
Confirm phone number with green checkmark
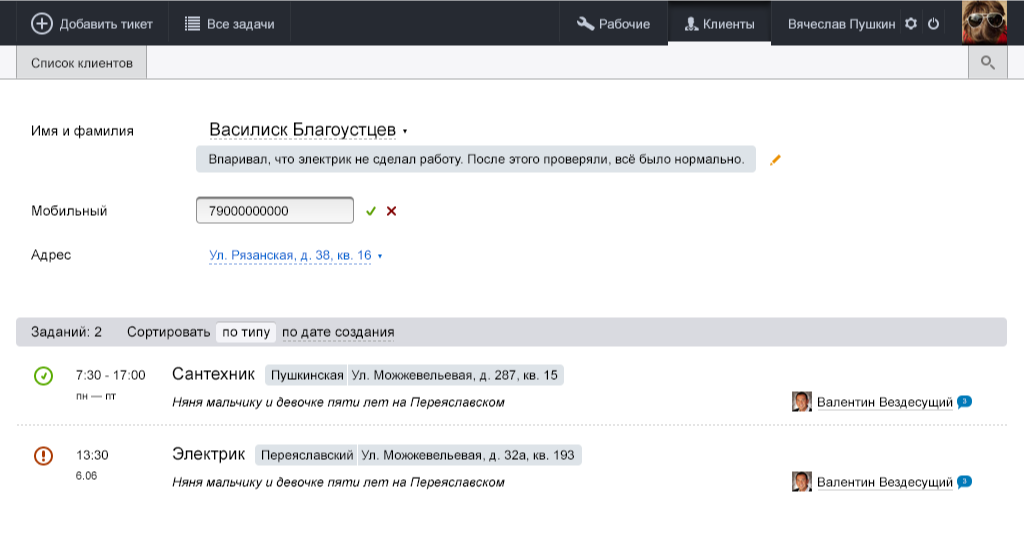pyautogui.click(x=371, y=211)
